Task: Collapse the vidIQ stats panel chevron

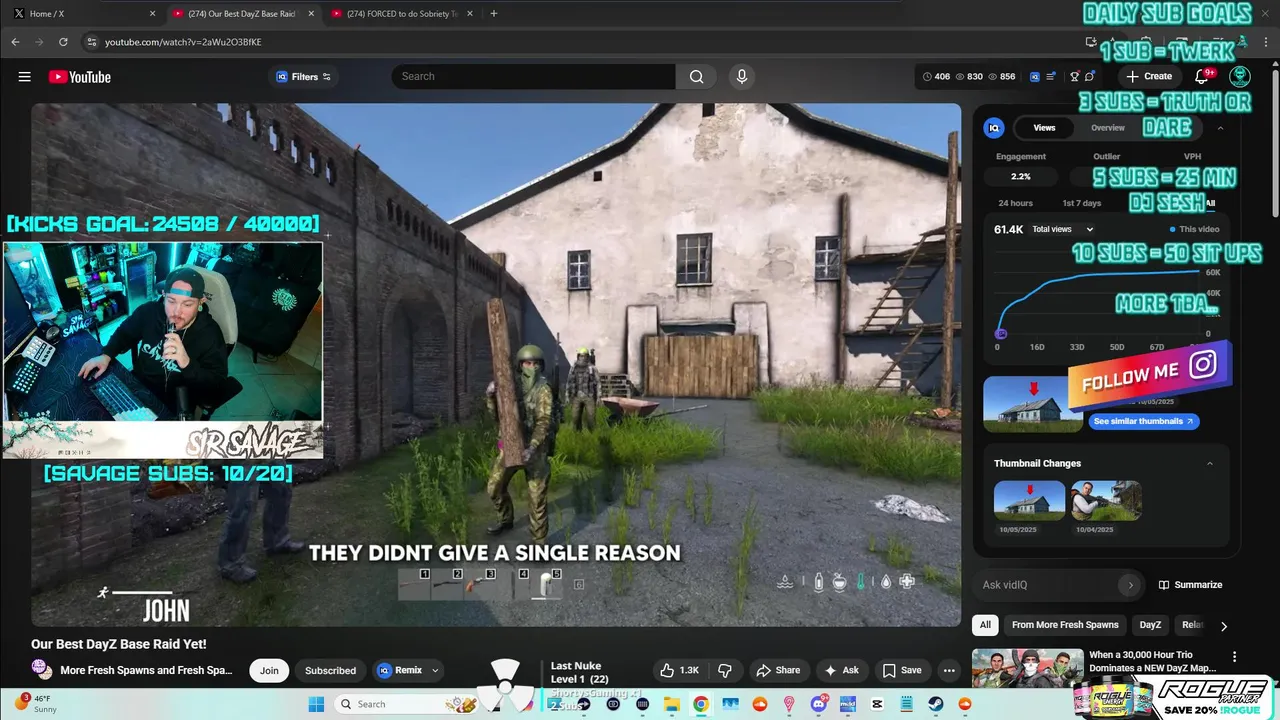Action: coord(1220,128)
